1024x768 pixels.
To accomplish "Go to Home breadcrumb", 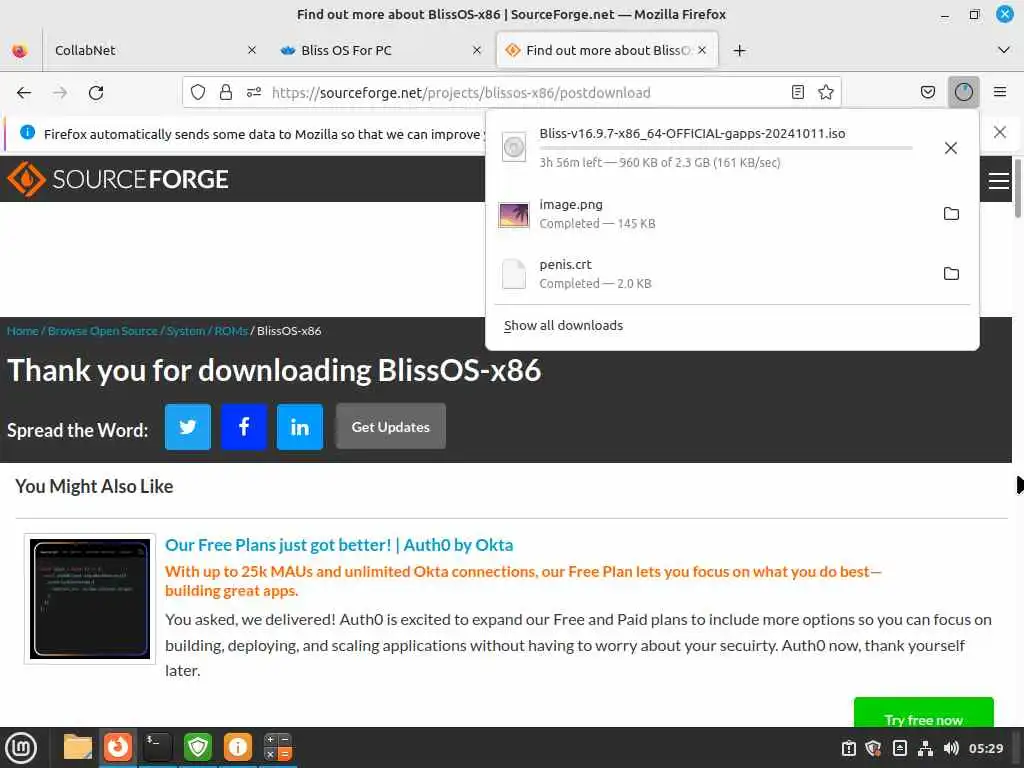I will 22,331.
